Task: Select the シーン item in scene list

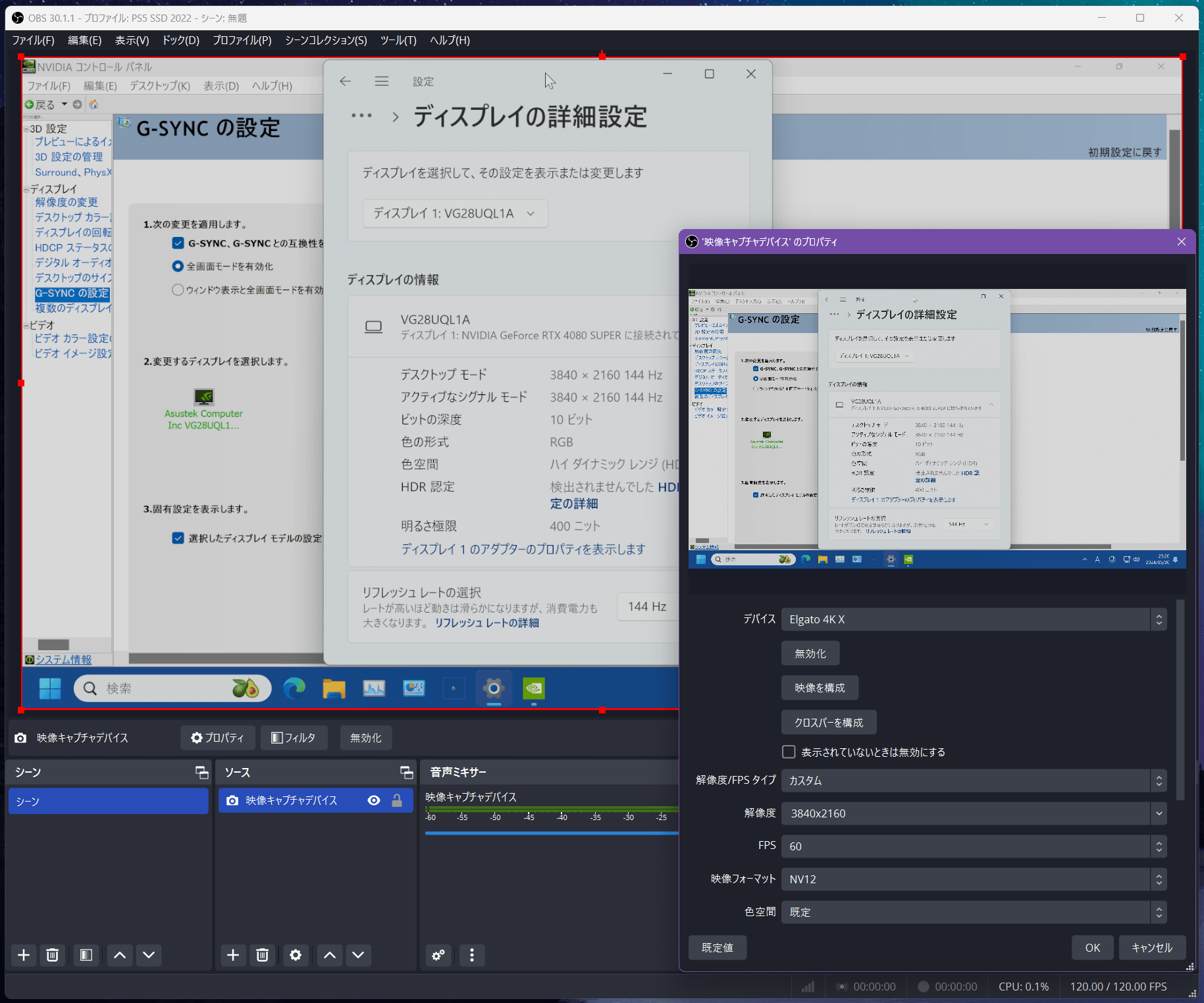Action: click(109, 801)
